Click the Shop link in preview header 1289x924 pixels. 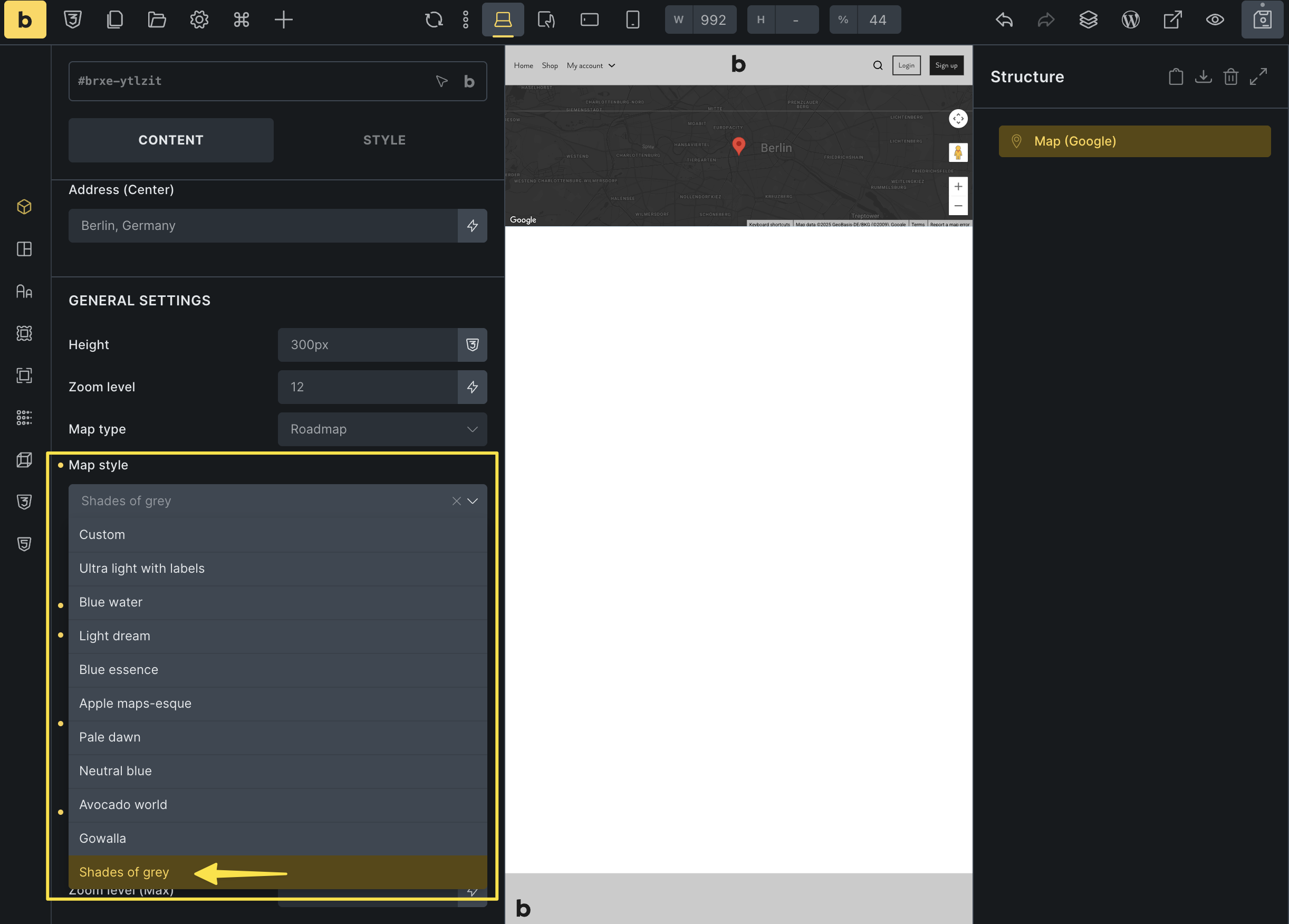(x=550, y=65)
